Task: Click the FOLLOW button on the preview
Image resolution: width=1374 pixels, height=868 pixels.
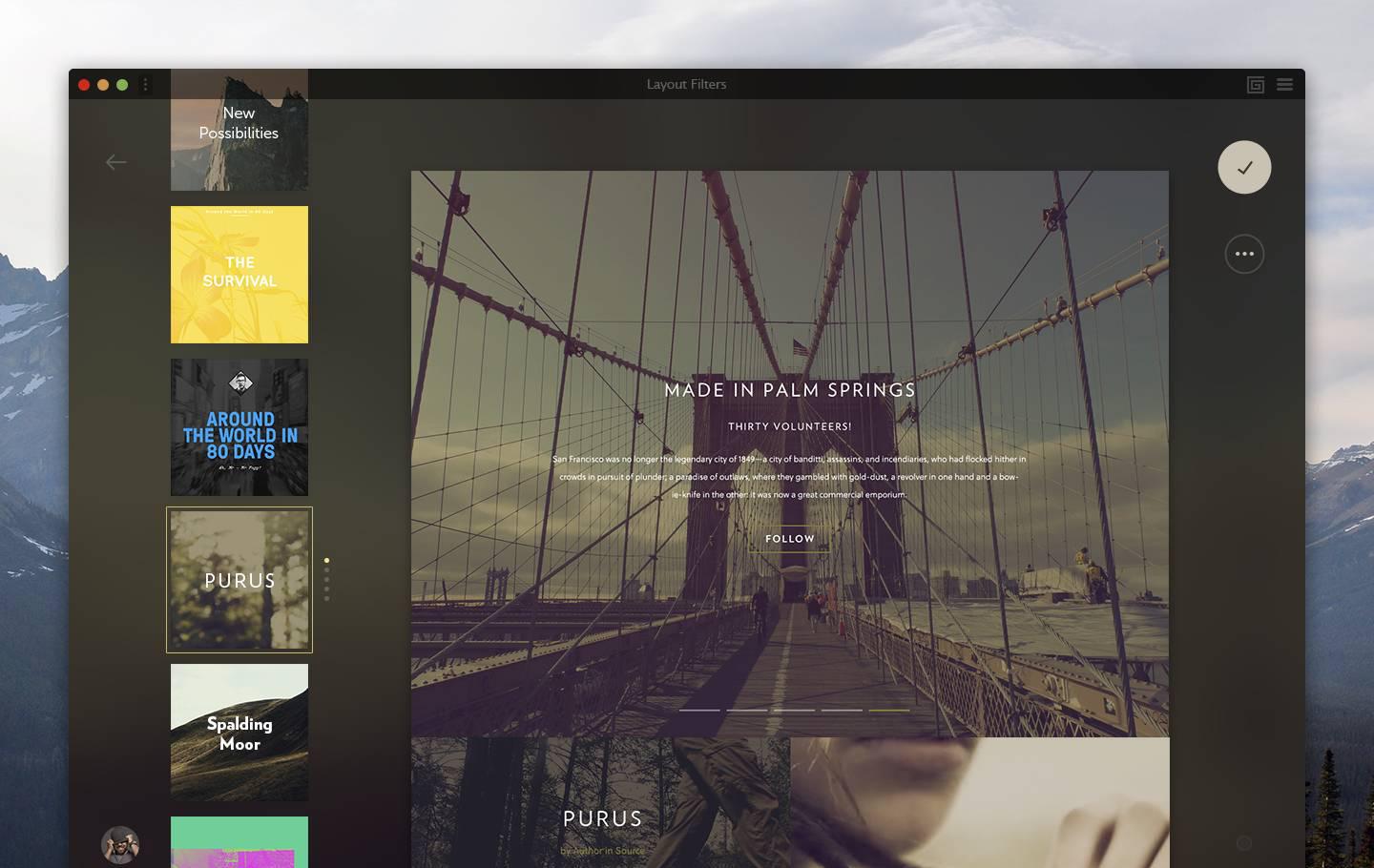Action: click(790, 539)
